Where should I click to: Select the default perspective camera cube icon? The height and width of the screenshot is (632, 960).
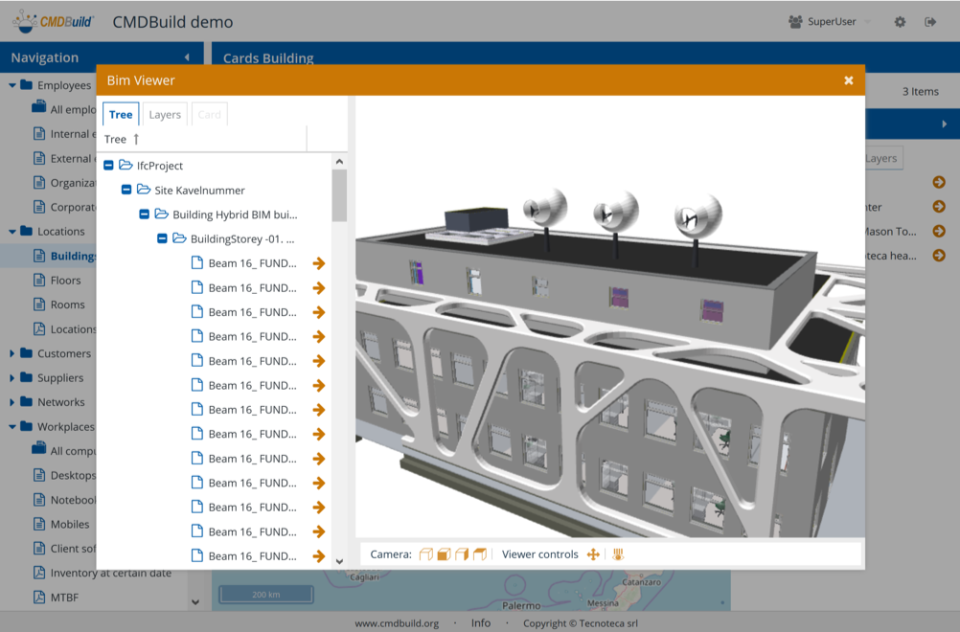click(x=426, y=554)
